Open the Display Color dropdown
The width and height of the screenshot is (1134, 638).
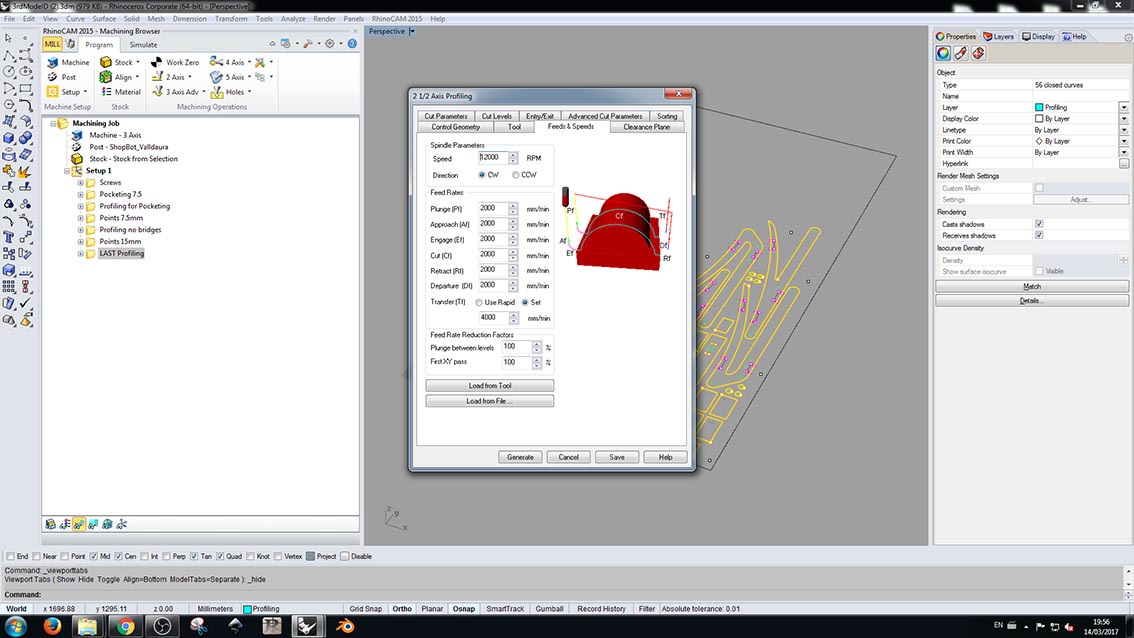(x=1124, y=118)
